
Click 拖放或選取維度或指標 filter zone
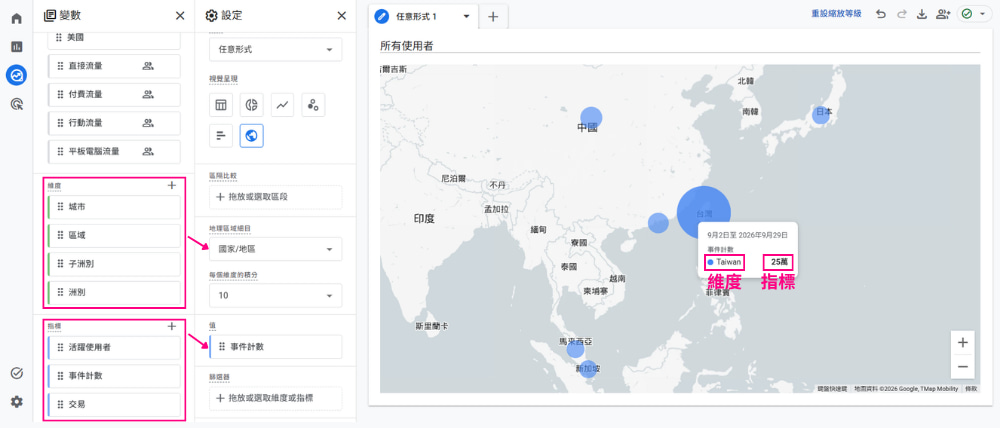[276, 399]
